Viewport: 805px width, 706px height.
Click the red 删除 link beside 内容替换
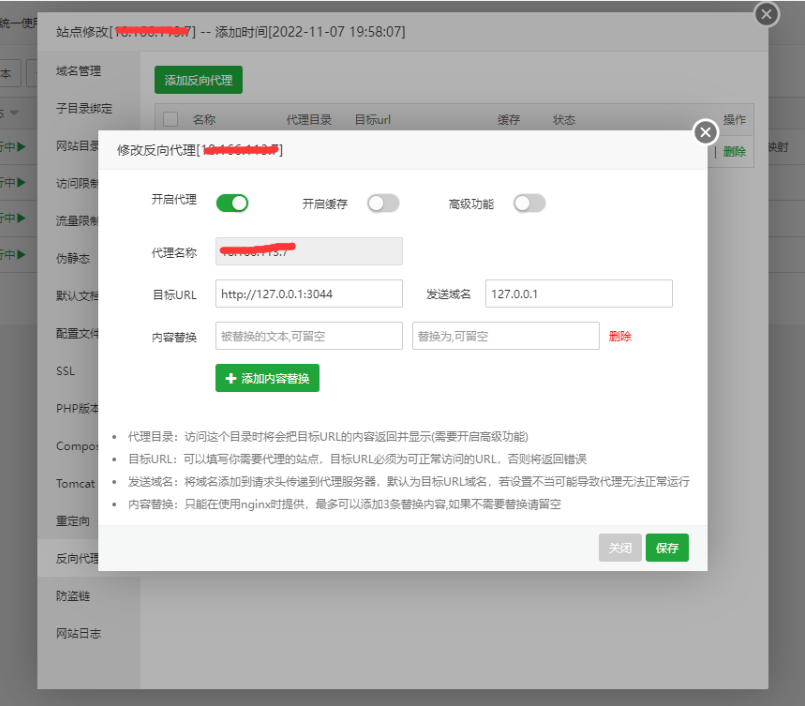pos(620,336)
